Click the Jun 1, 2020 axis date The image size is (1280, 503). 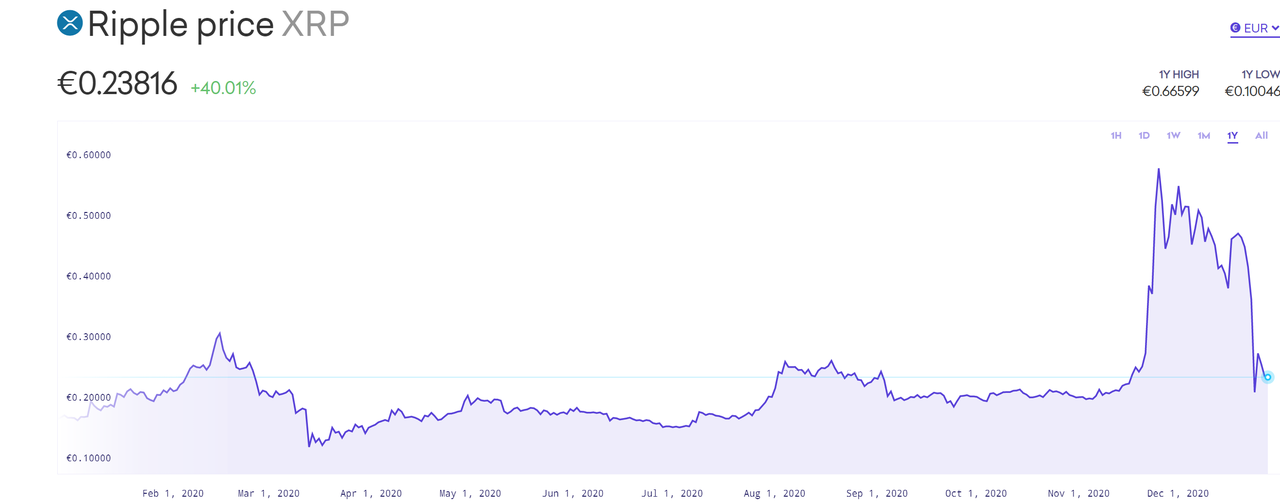tap(572, 493)
